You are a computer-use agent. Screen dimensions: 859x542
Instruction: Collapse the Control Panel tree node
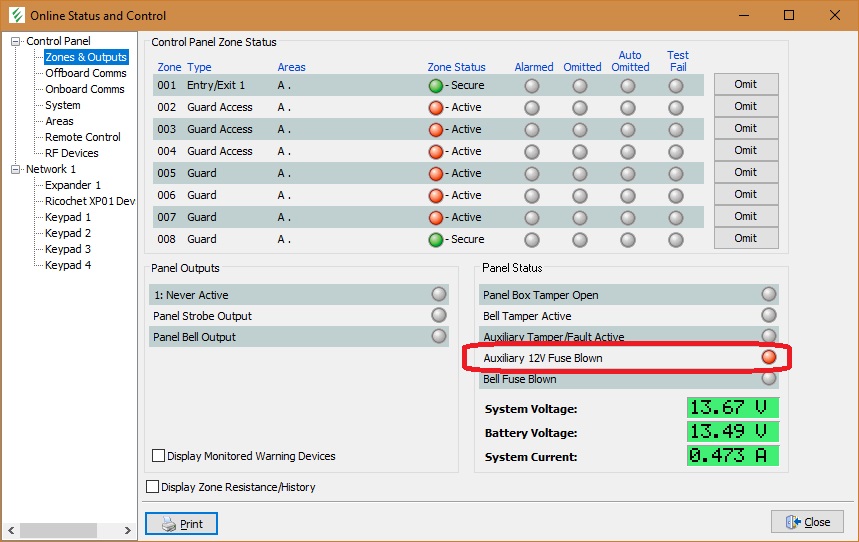(x=15, y=41)
